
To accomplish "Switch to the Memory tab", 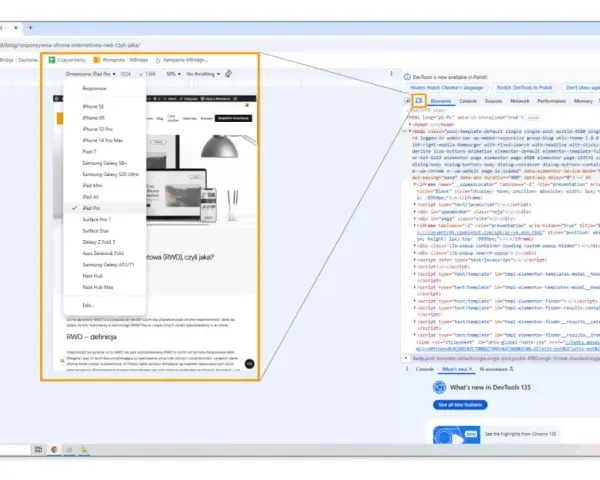I will pos(583,101).
